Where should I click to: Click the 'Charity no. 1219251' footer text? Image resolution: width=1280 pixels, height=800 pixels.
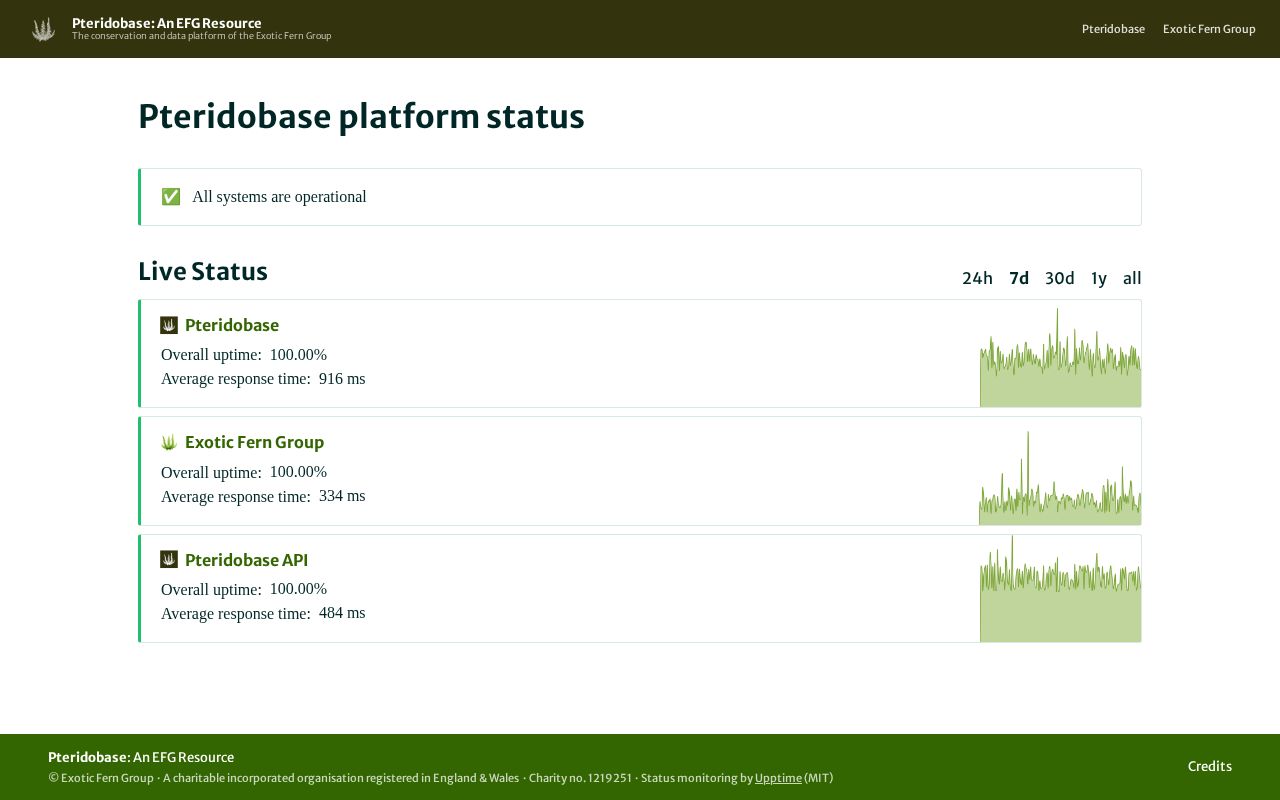pyautogui.click(x=580, y=778)
